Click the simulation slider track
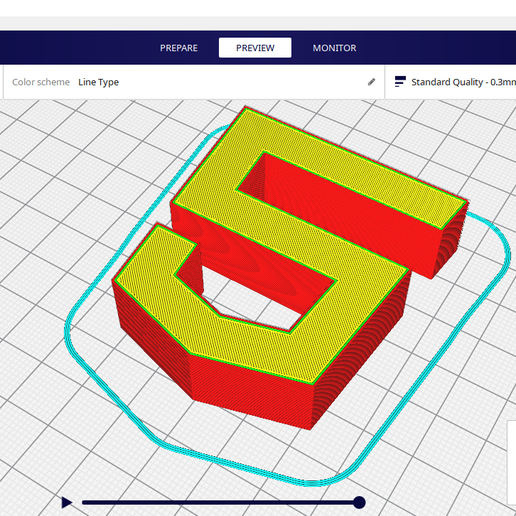This screenshot has width=516, height=516. pos(220,502)
